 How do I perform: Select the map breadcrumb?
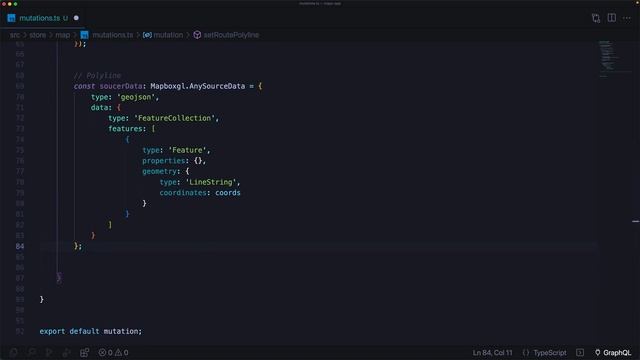click(x=62, y=35)
